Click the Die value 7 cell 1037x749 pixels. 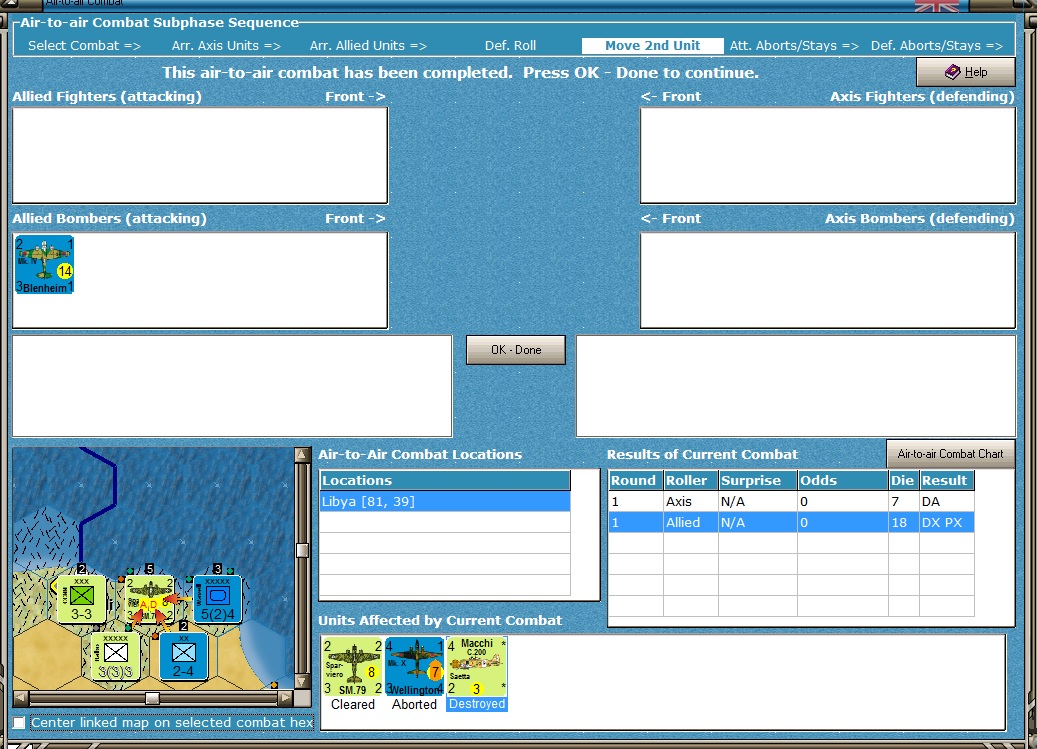[903, 501]
